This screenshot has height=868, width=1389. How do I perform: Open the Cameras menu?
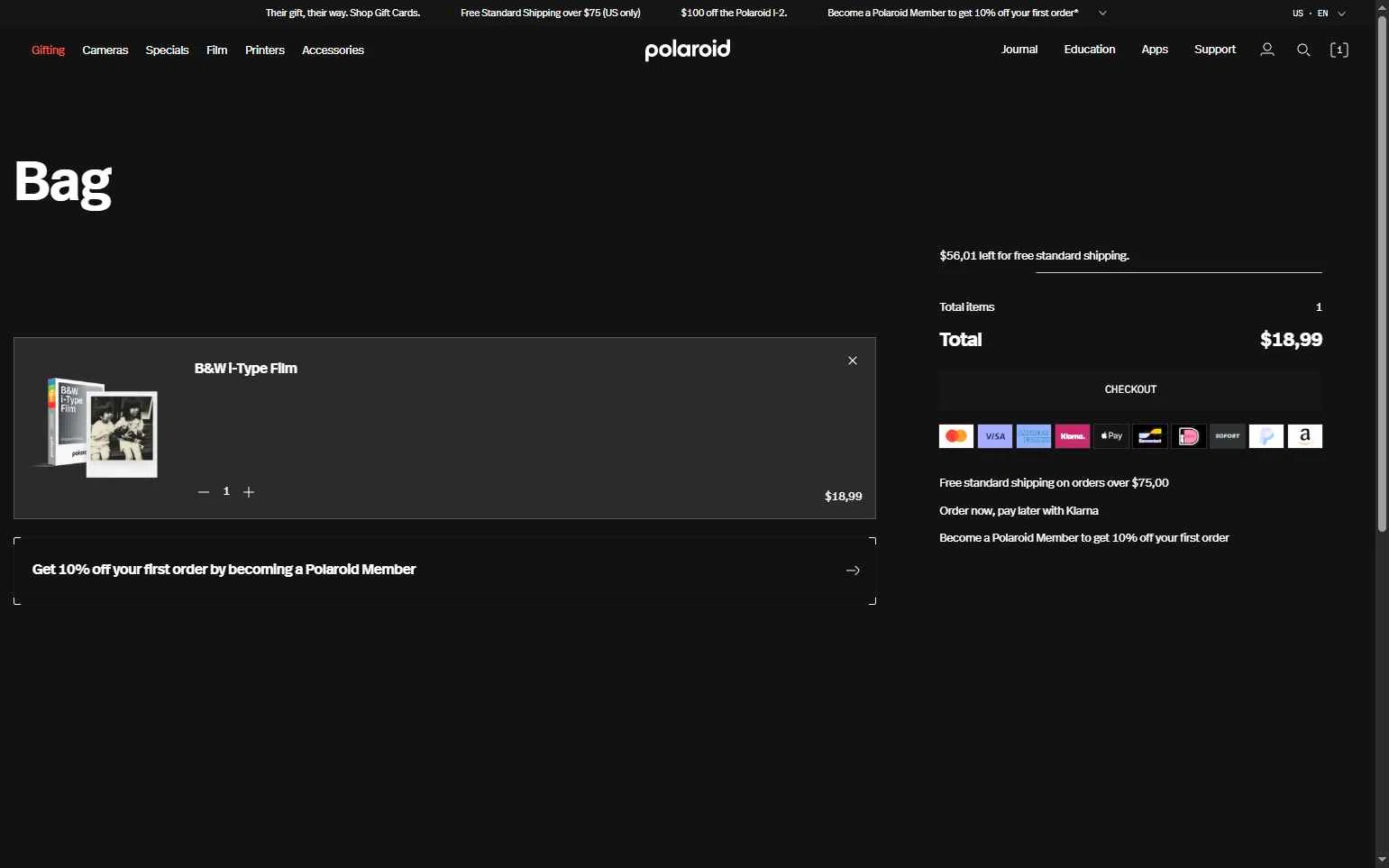[x=105, y=50]
